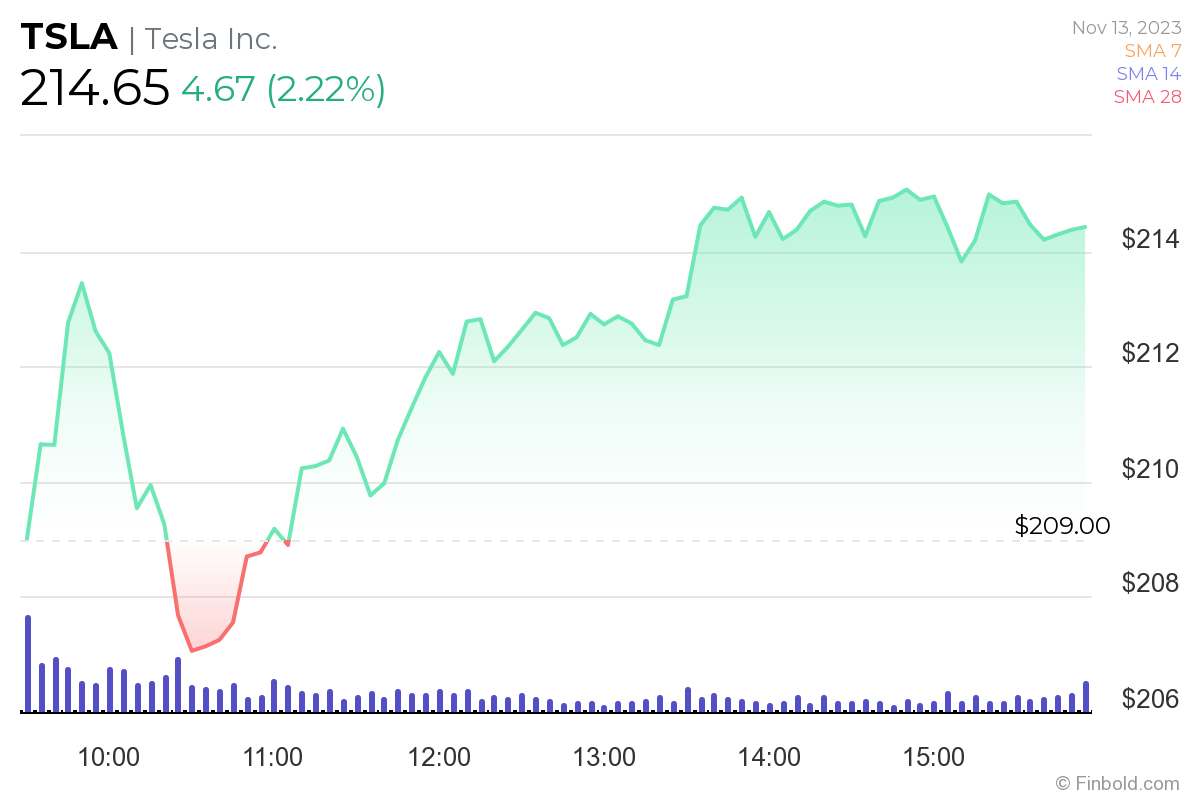
Task: Click the Tesla Inc. company name
Action: coord(211,39)
